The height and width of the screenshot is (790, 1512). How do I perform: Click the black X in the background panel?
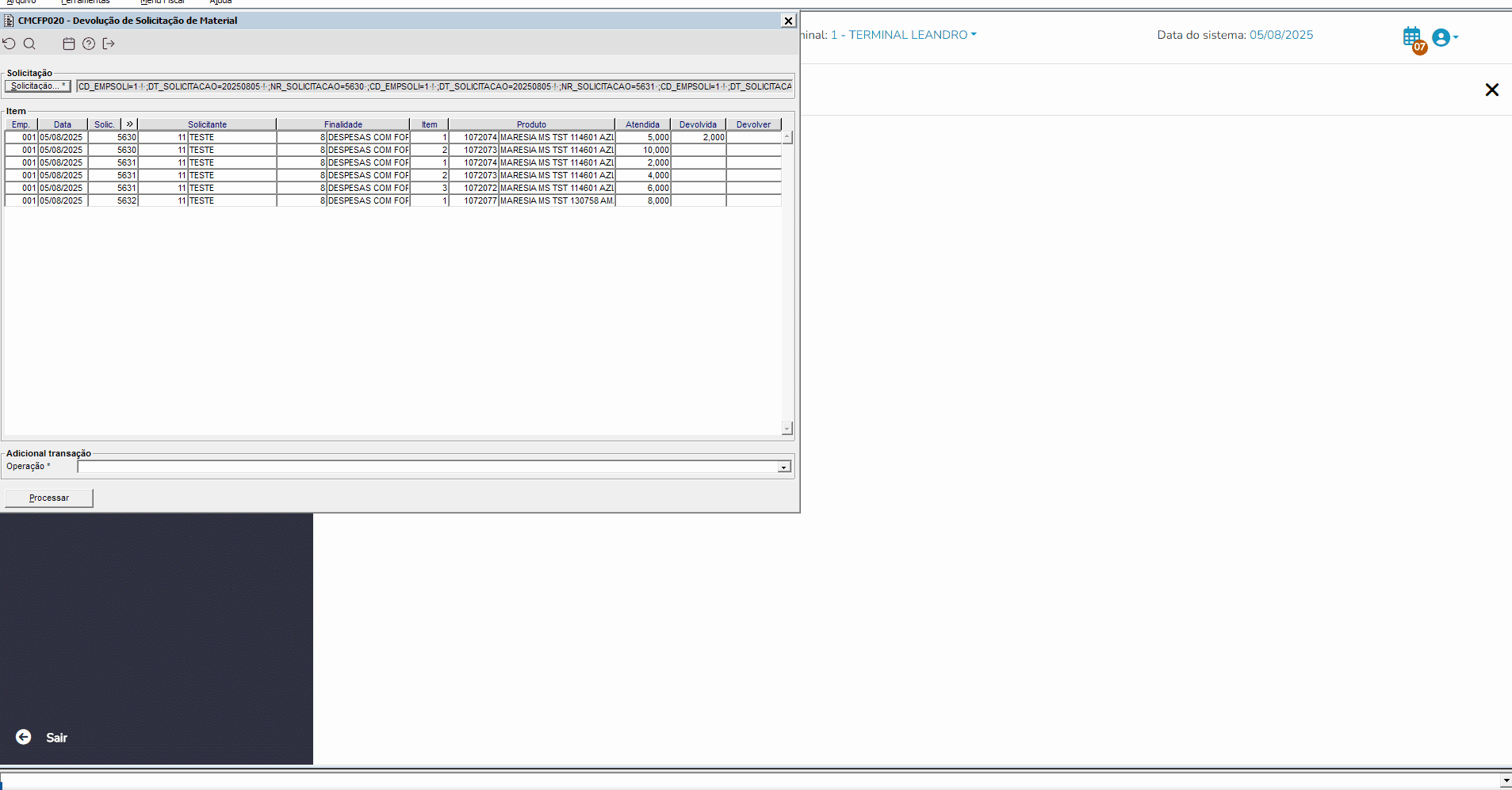(x=1491, y=90)
